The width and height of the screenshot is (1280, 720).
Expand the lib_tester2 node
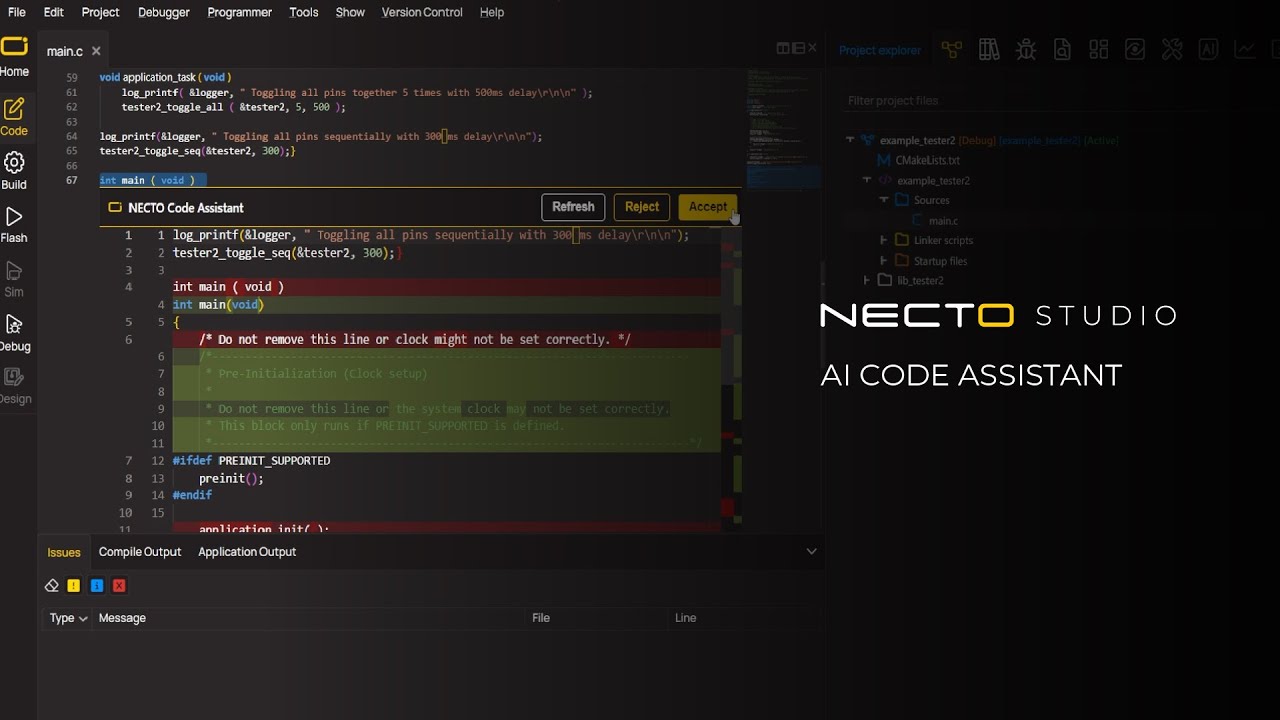pyautogui.click(x=867, y=281)
